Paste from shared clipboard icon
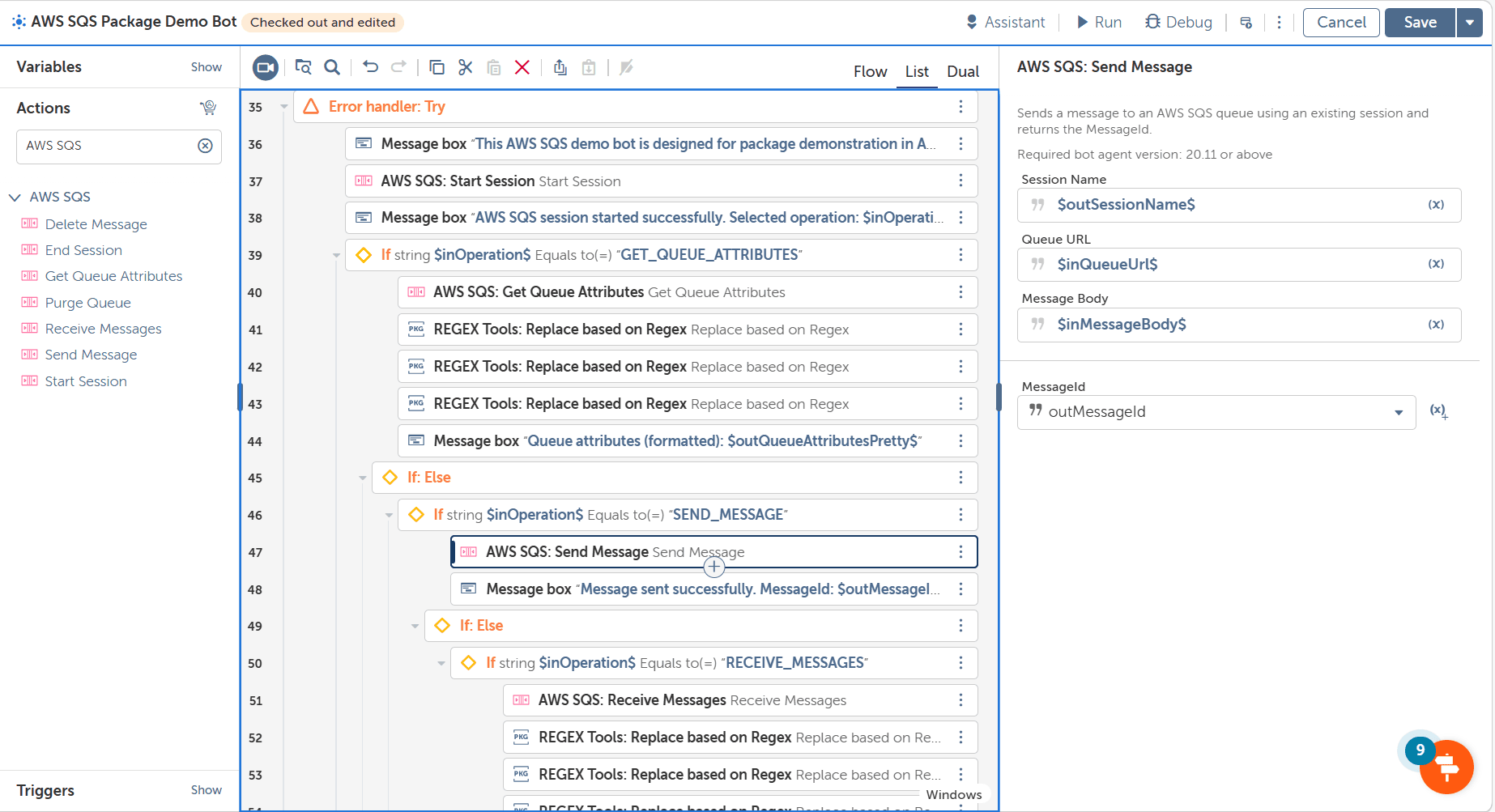The width and height of the screenshot is (1495, 812). click(589, 67)
